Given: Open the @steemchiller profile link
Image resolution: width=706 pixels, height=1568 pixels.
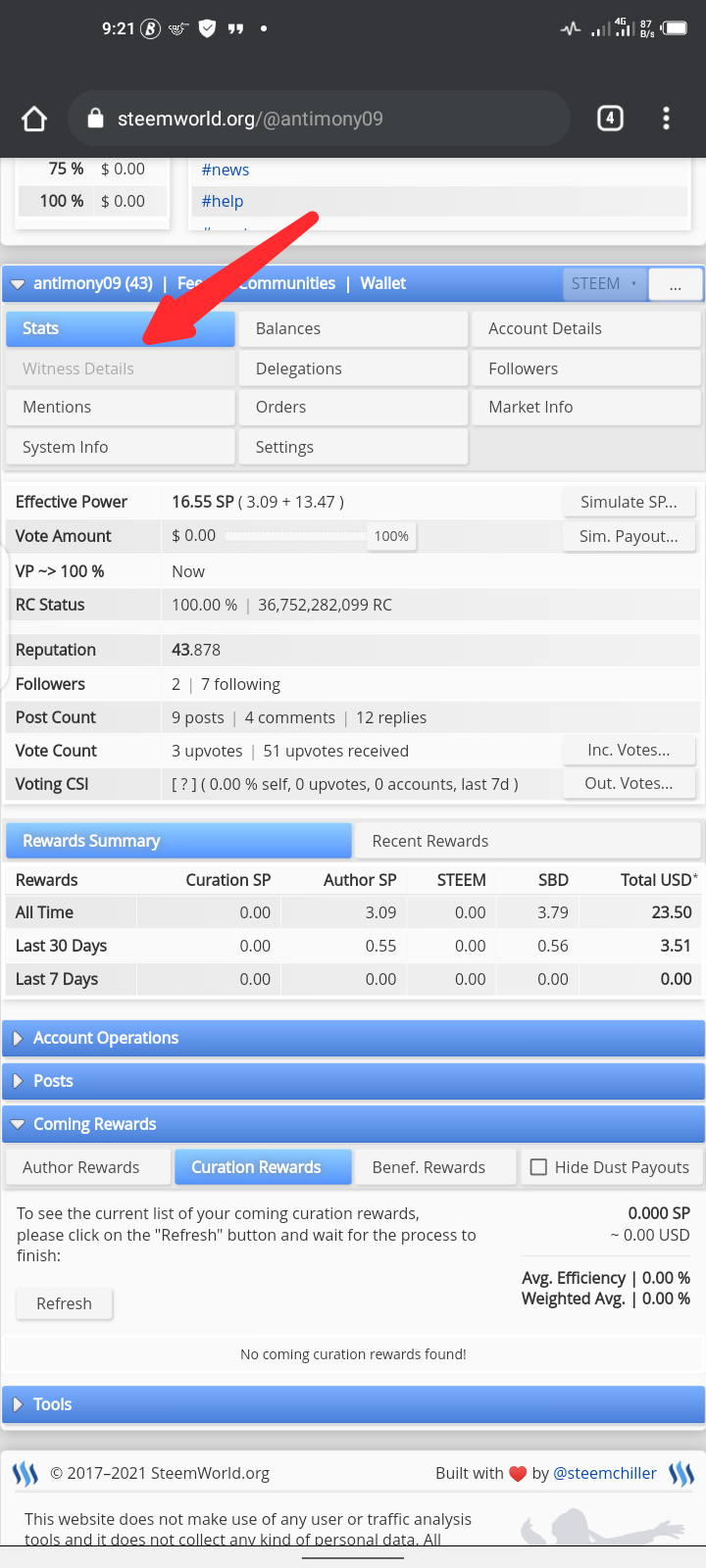Looking at the screenshot, I should [x=605, y=1473].
